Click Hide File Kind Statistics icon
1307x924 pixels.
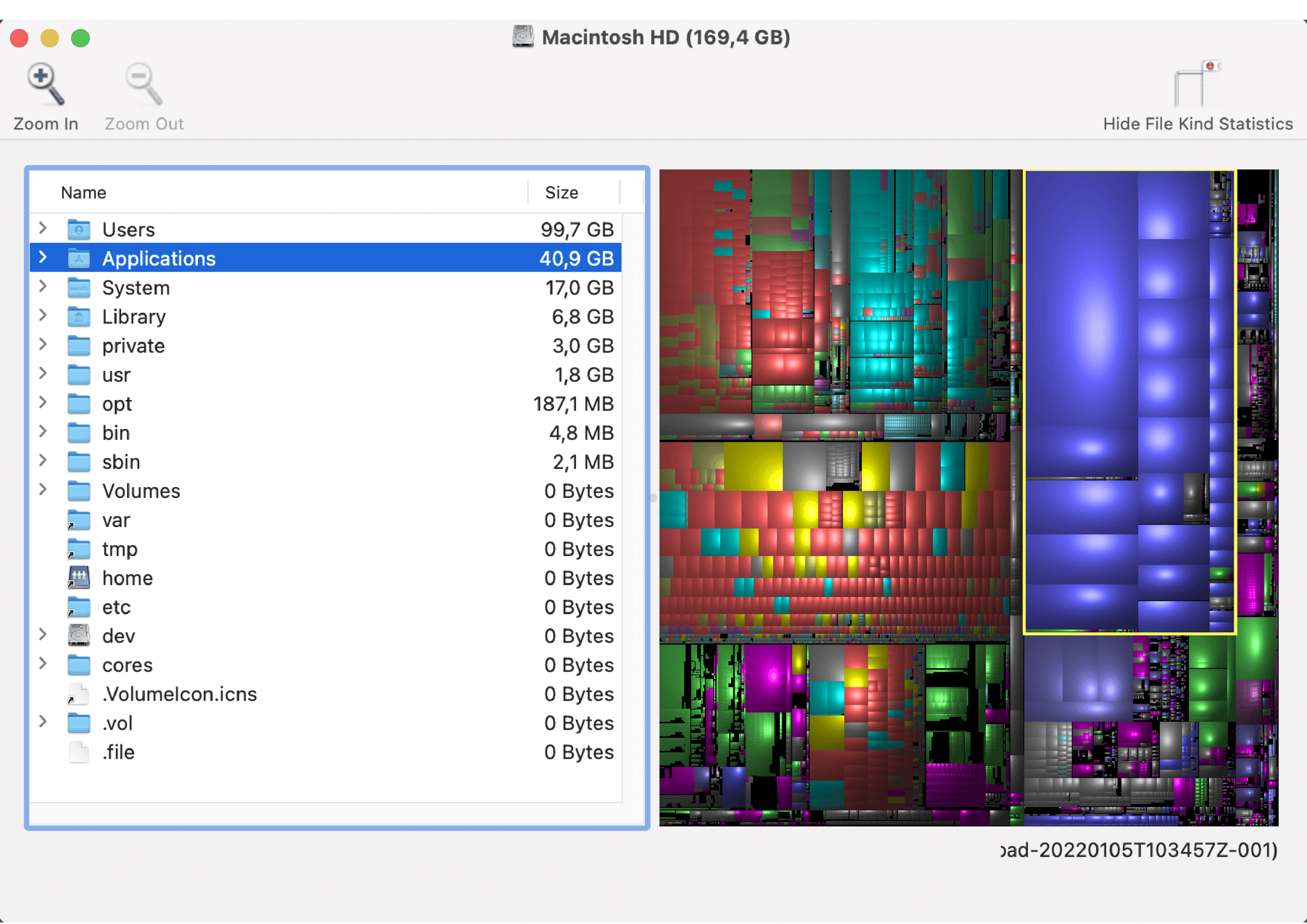(x=1196, y=85)
